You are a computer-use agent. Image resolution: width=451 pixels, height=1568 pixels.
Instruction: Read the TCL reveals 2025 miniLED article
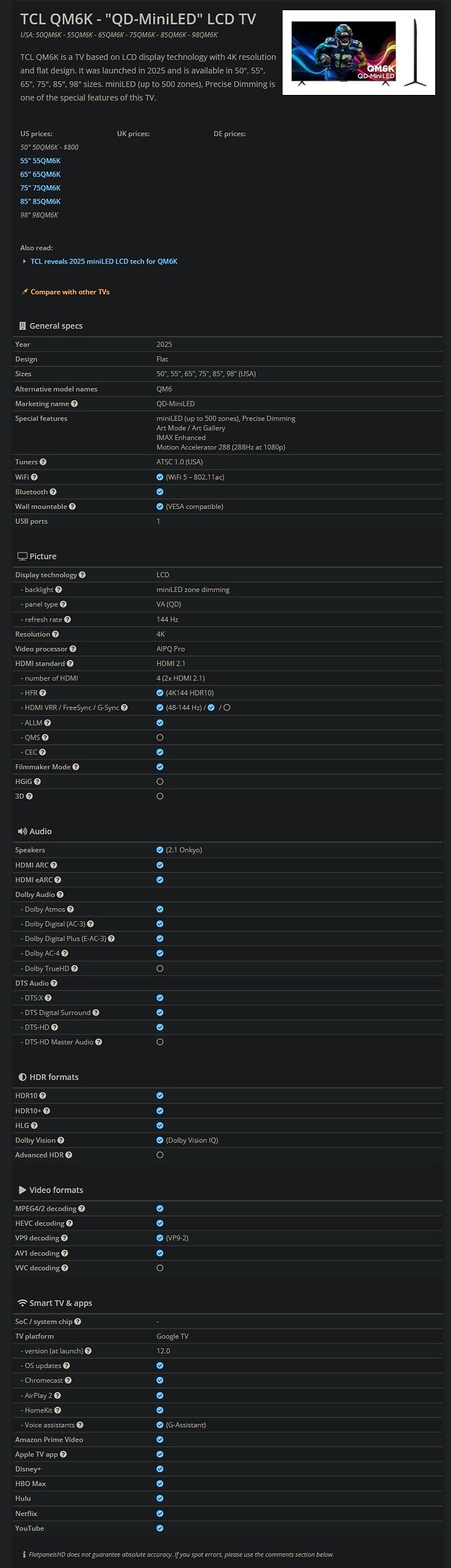(104, 262)
